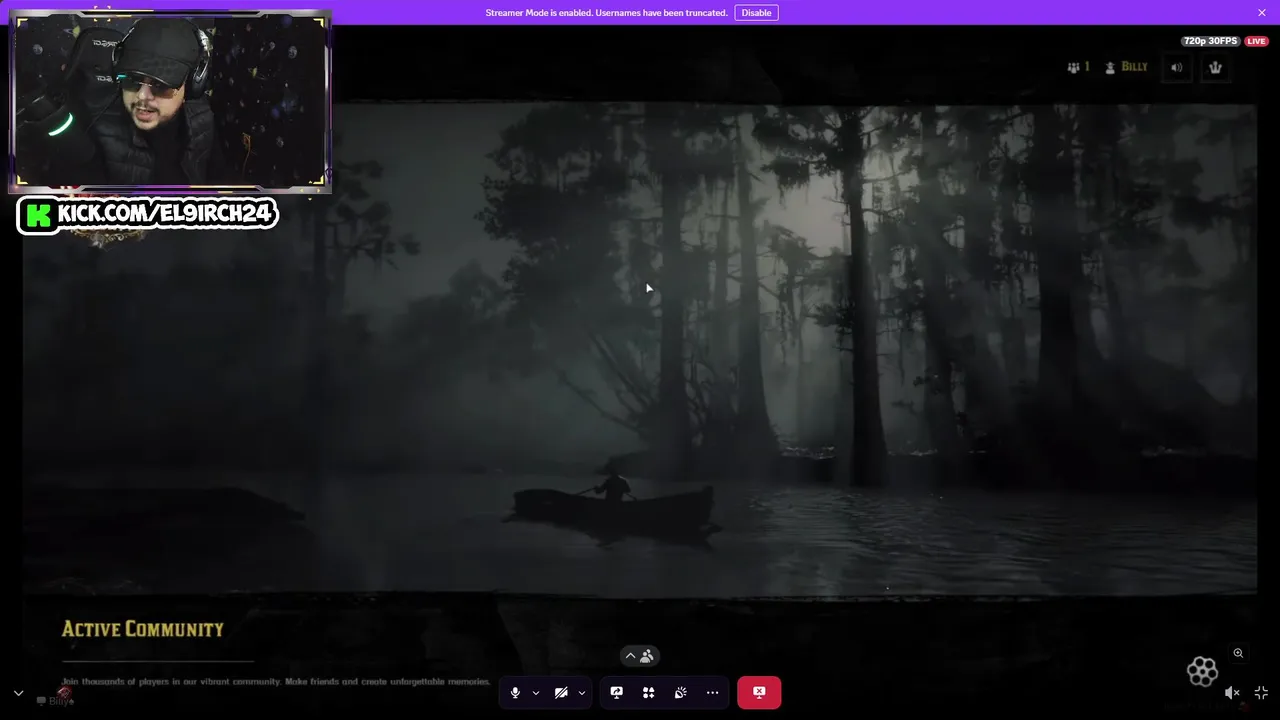Mute the microphone in call controls
Image resolution: width=1280 pixels, height=720 pixels.
point(515,692)
